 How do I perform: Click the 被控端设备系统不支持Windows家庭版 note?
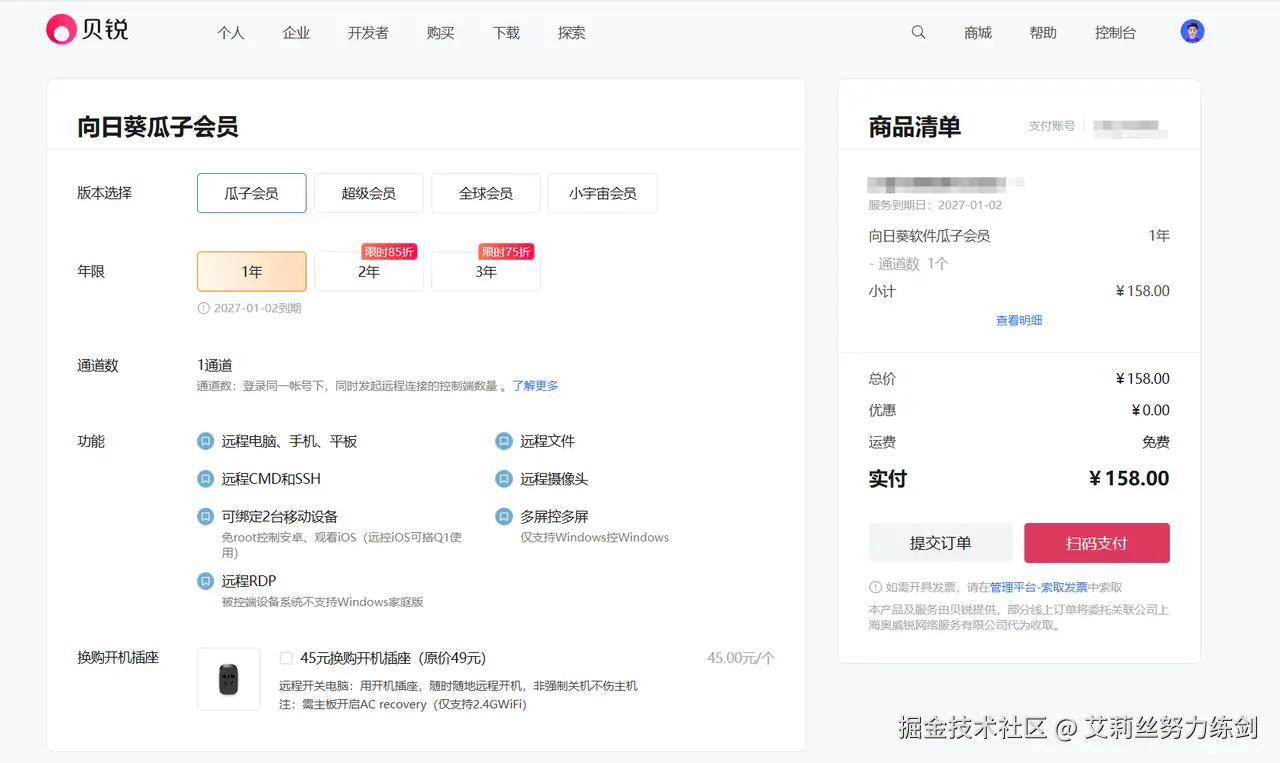(x=322, y=602)
